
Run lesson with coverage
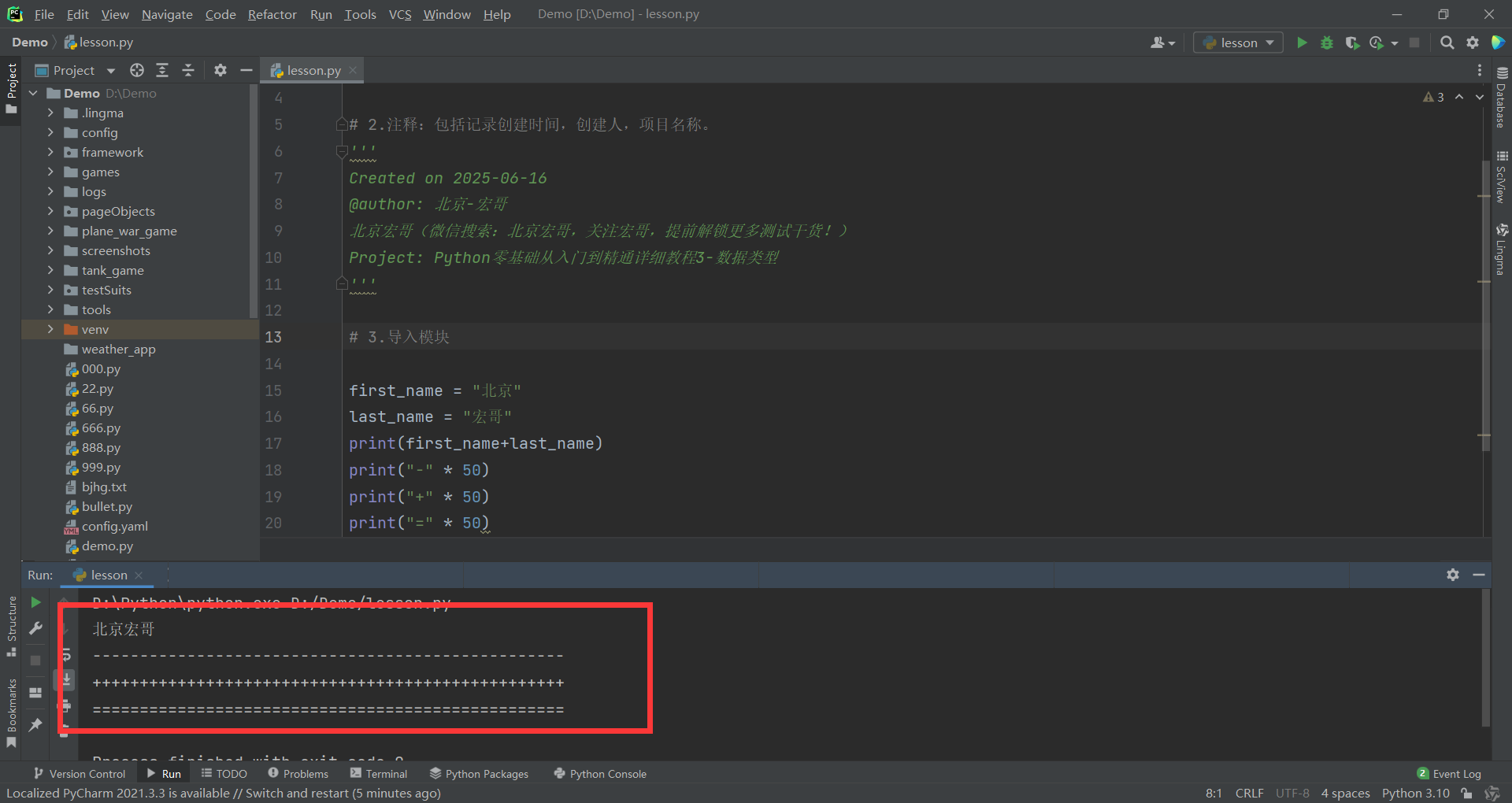tap(1351, 43)
